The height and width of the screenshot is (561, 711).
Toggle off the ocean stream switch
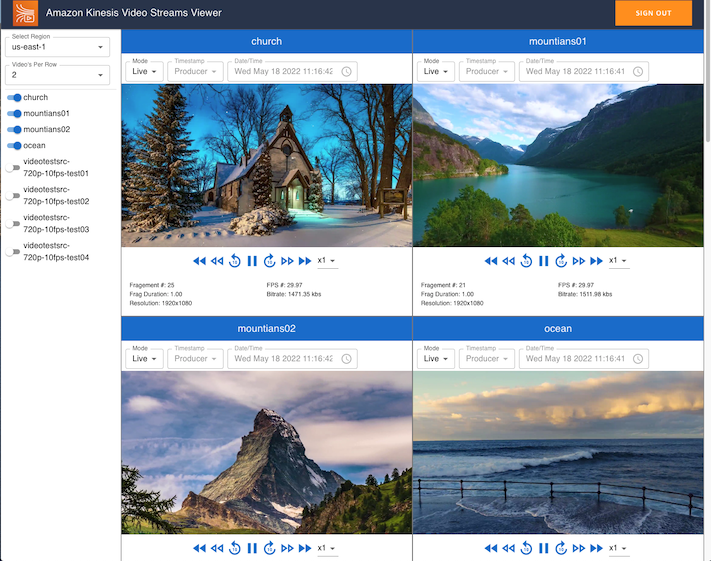(14, 146)
